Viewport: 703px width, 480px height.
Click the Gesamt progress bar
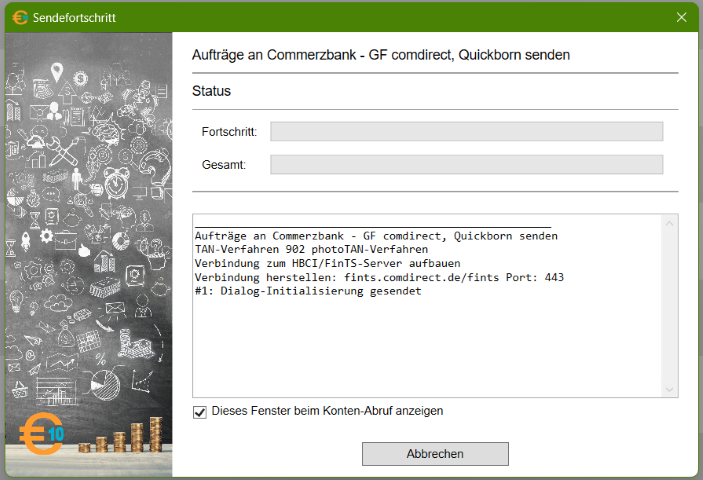pyautogui.click(x=466, y=164)
